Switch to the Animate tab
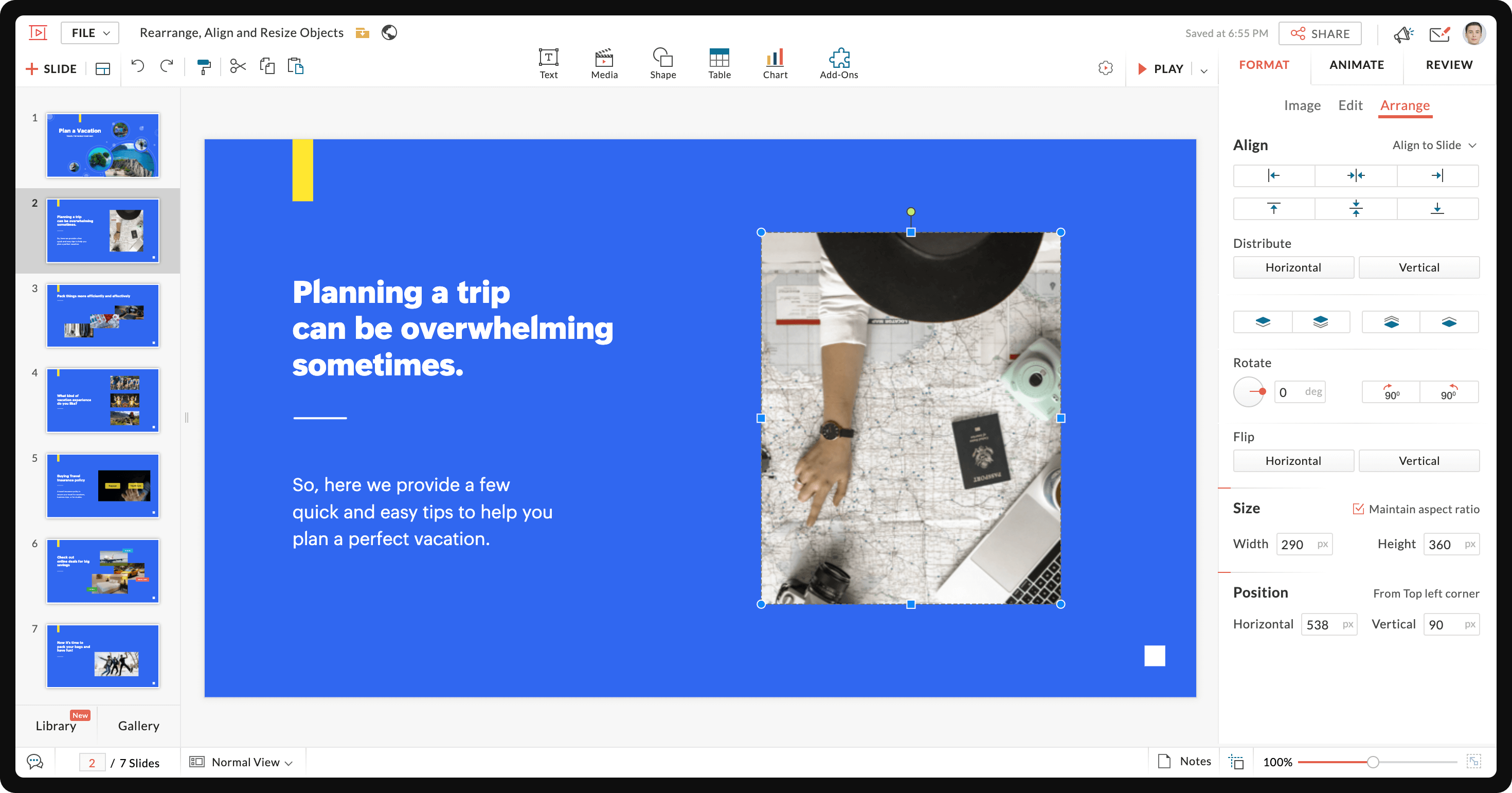 1357,65
